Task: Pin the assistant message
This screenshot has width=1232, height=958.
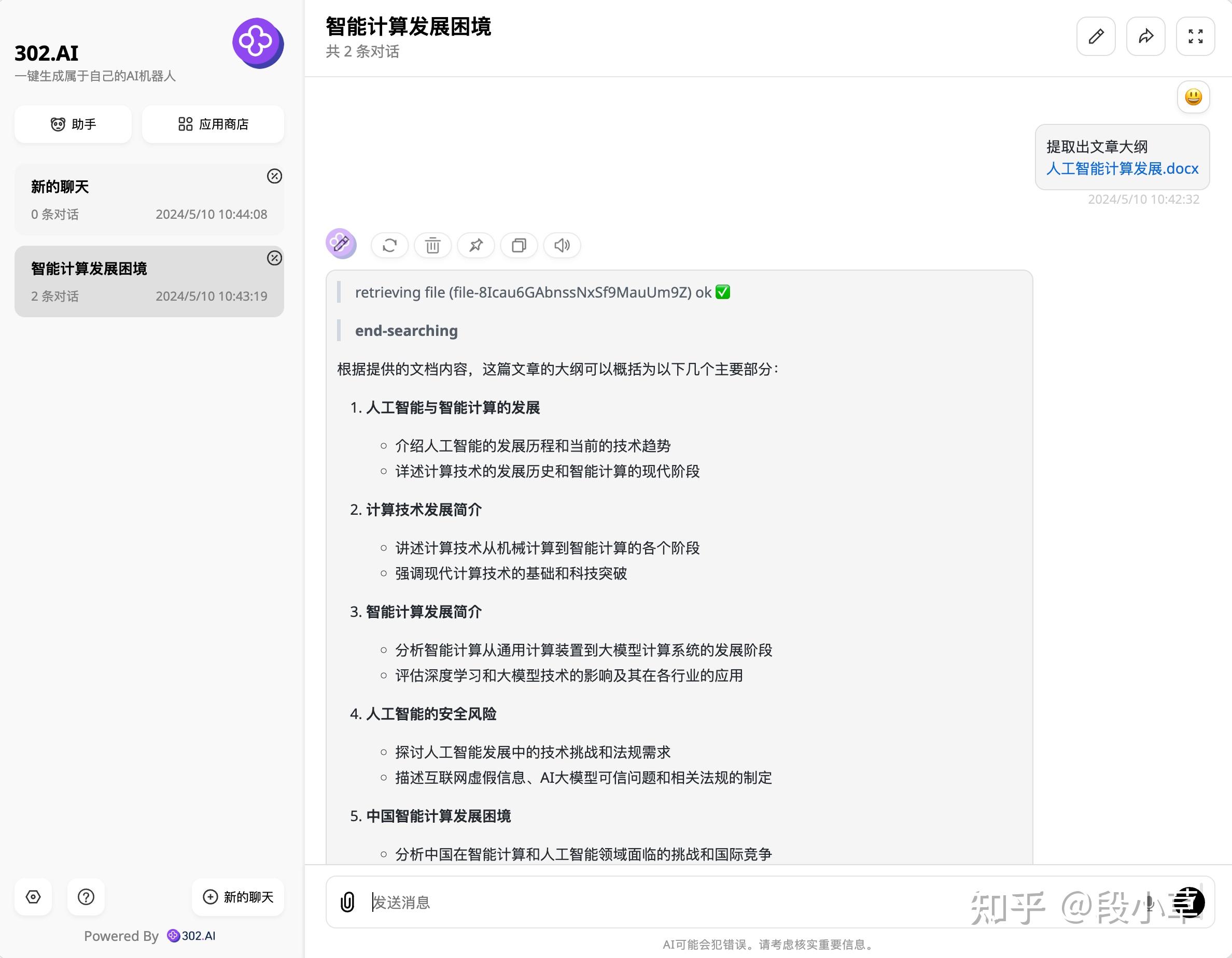Action: coord(475,245)
